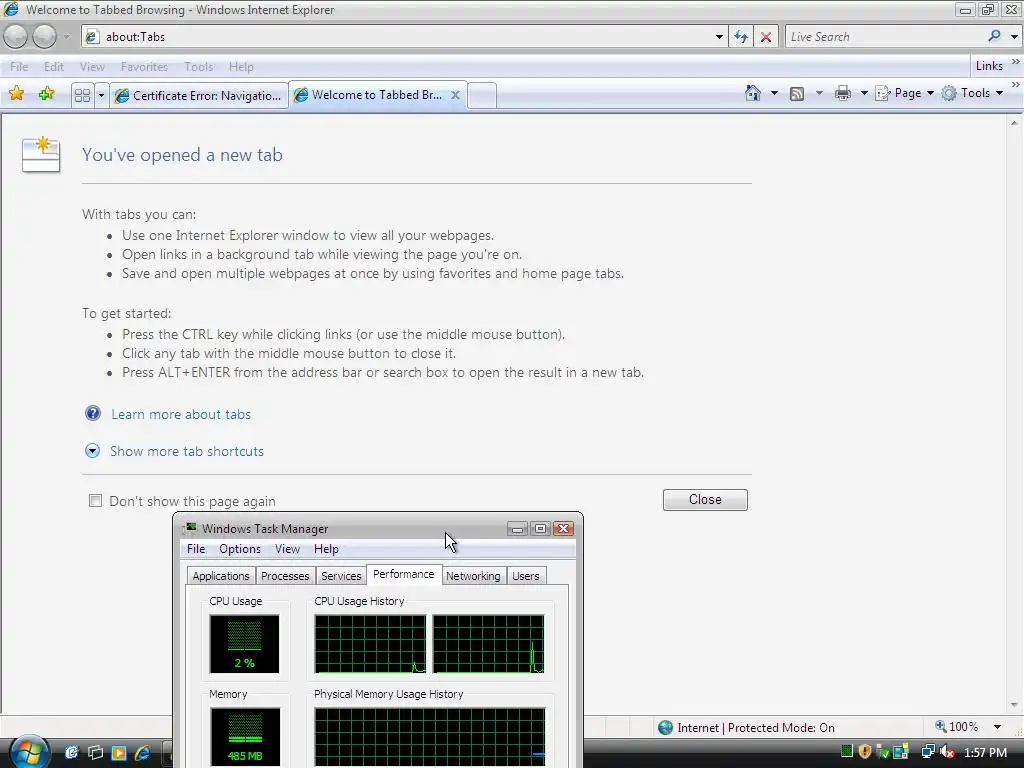
Task: Click the Refresh icon next to address bar
Action: pyautogui.click(x=741, y=37)
